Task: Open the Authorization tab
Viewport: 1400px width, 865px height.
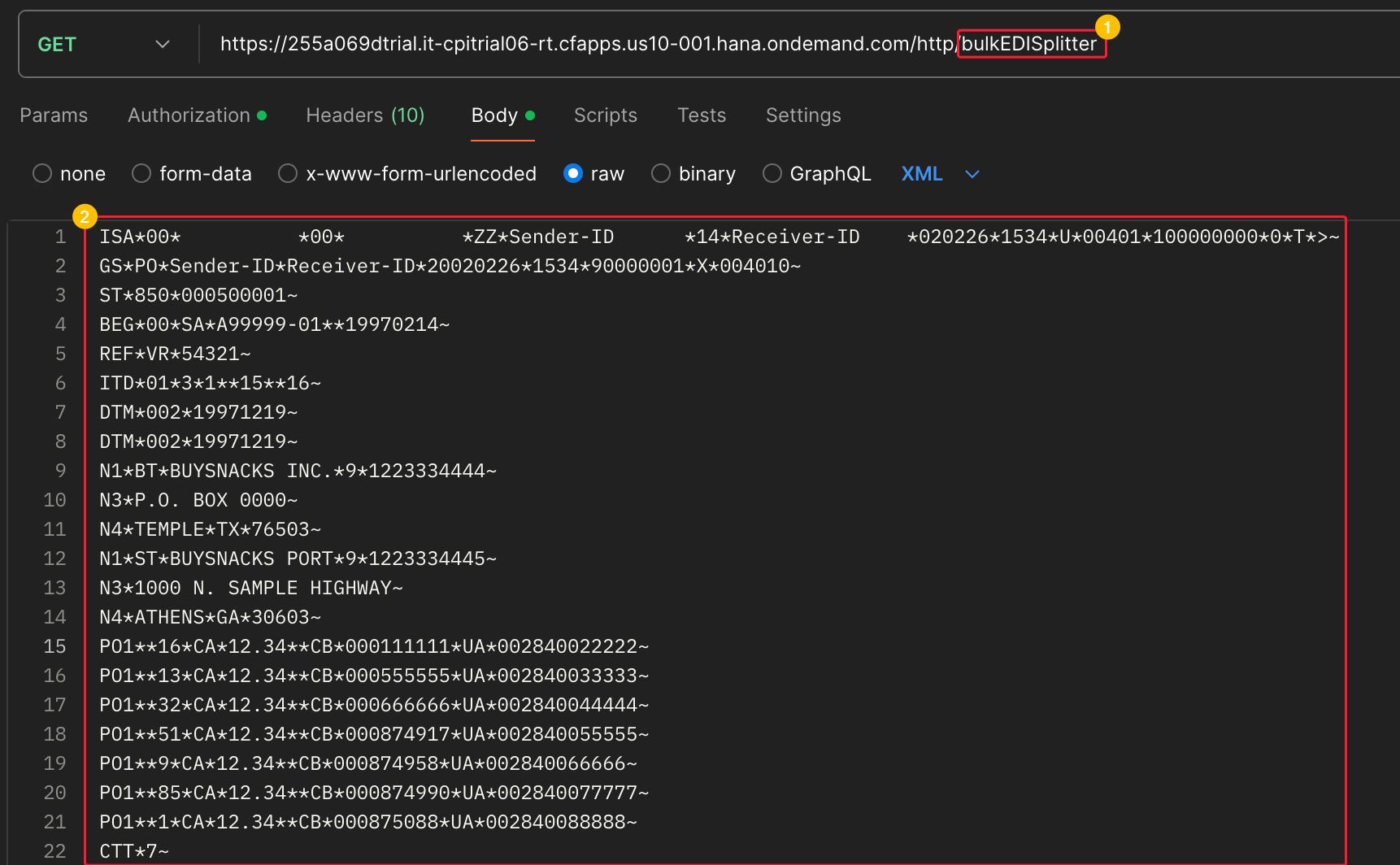Action: [x=197, y=115]
